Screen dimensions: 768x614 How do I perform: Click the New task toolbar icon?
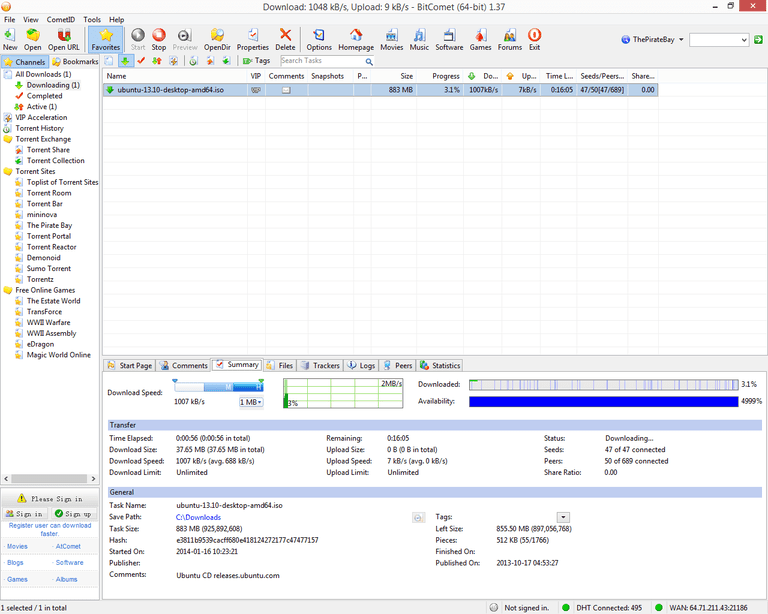tap(10, 39)
